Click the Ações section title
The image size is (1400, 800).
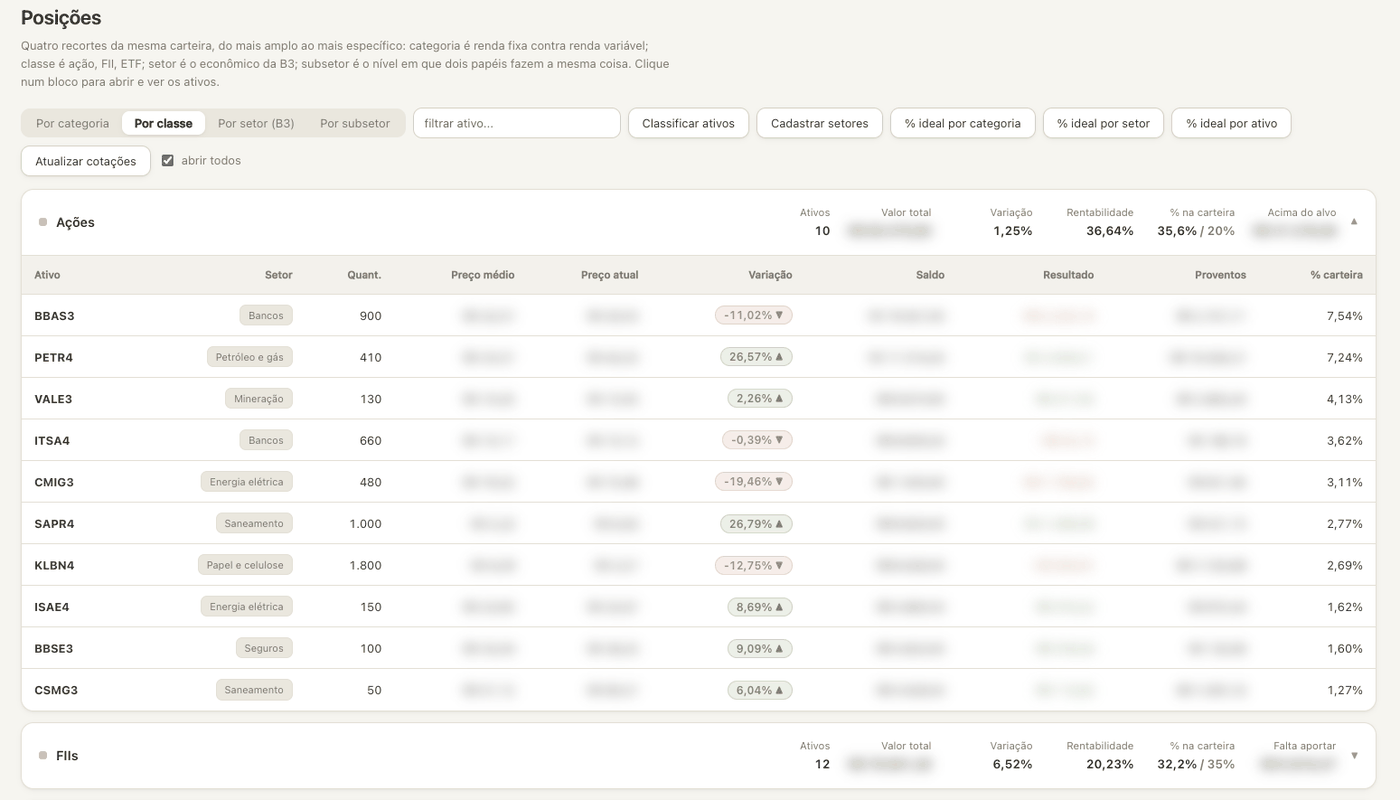[x=75, y=222]
